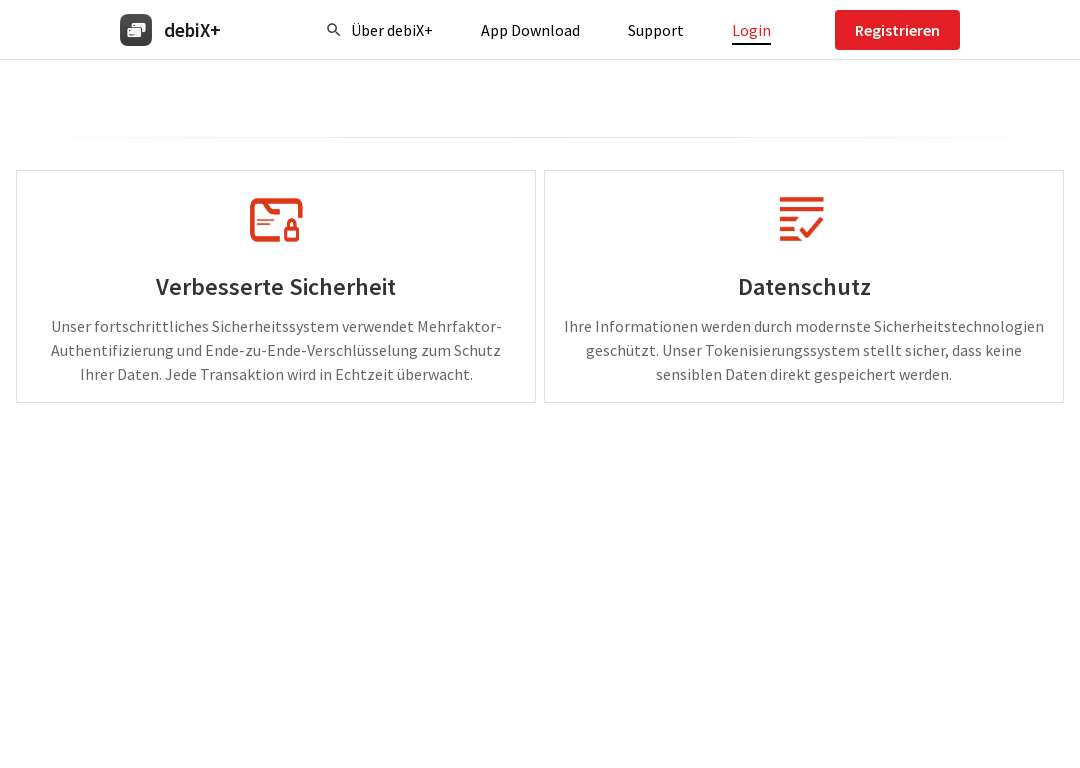Open search via magnifier icon

(333, 30)
